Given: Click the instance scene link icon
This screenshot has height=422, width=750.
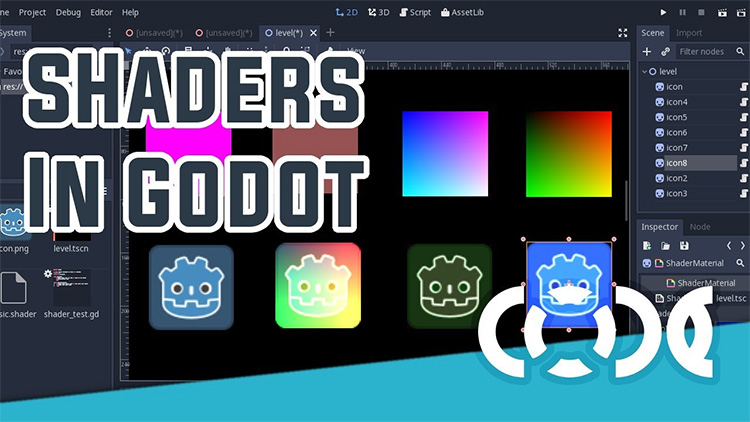Looking at the screenshot, I should click(665, 51).
